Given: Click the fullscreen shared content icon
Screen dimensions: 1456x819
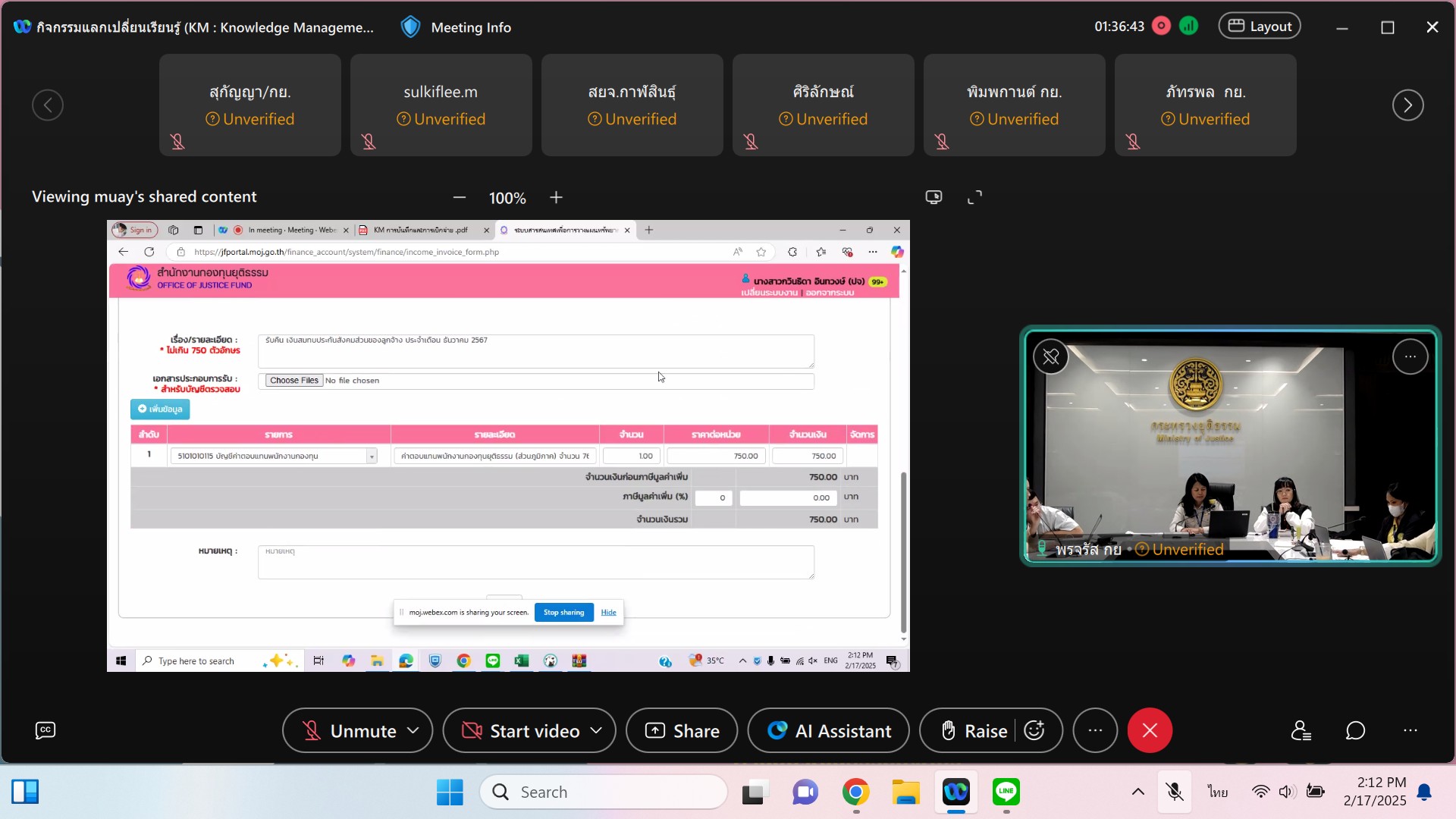Looking at the screenshot, I should [x=974, y=197].
